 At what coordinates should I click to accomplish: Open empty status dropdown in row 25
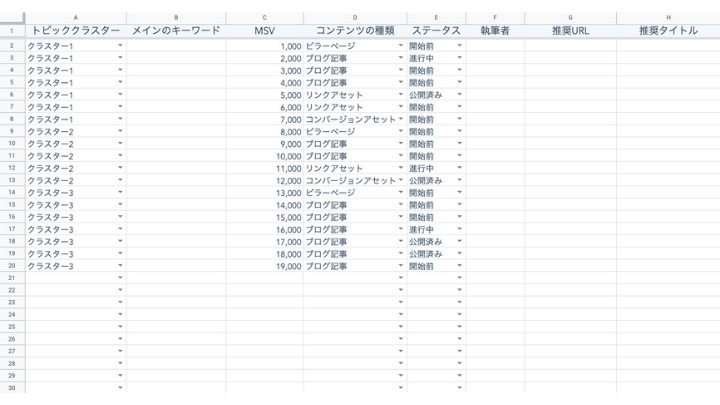(x=459, y=327)
